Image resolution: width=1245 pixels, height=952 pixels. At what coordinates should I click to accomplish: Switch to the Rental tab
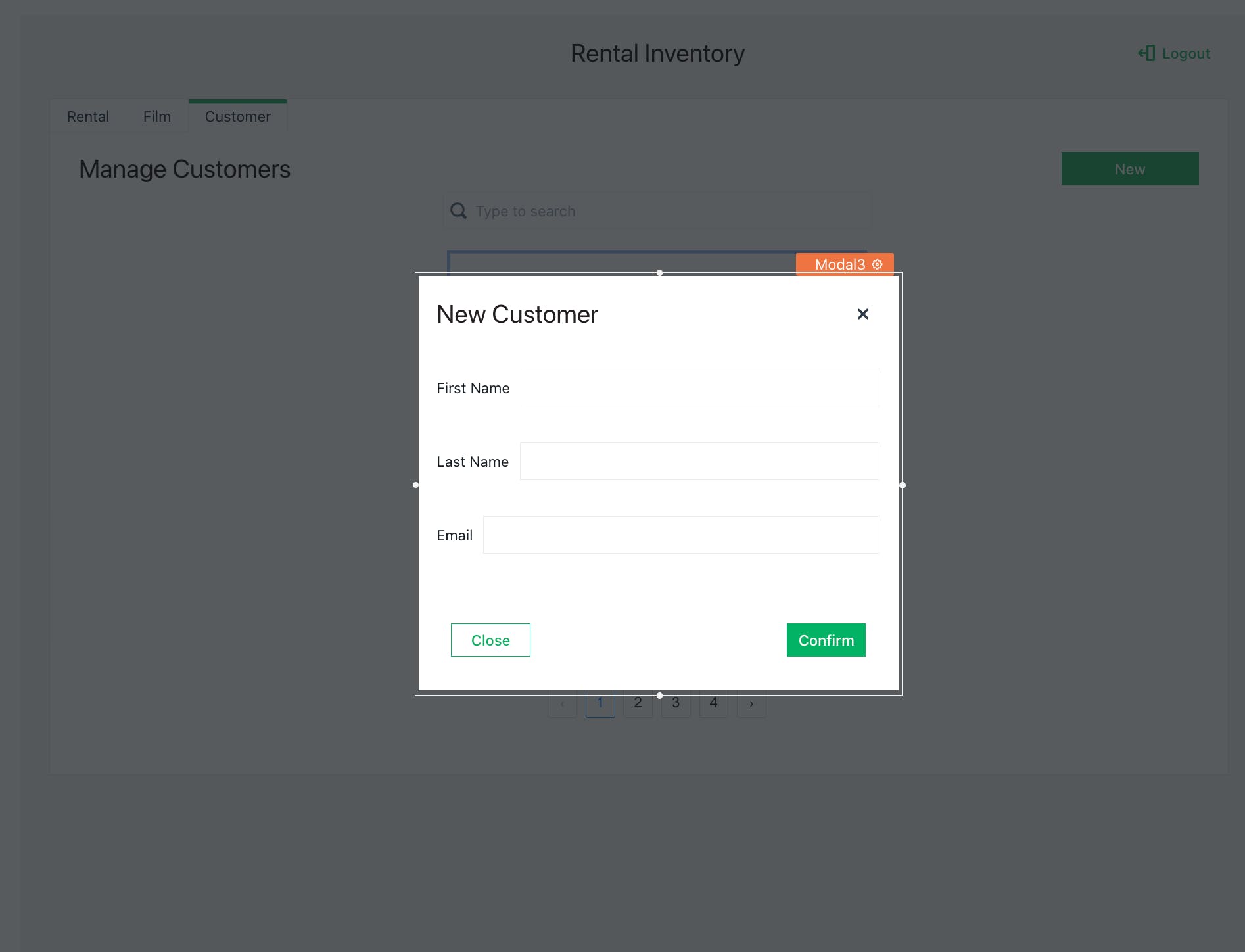pos(88,116)
